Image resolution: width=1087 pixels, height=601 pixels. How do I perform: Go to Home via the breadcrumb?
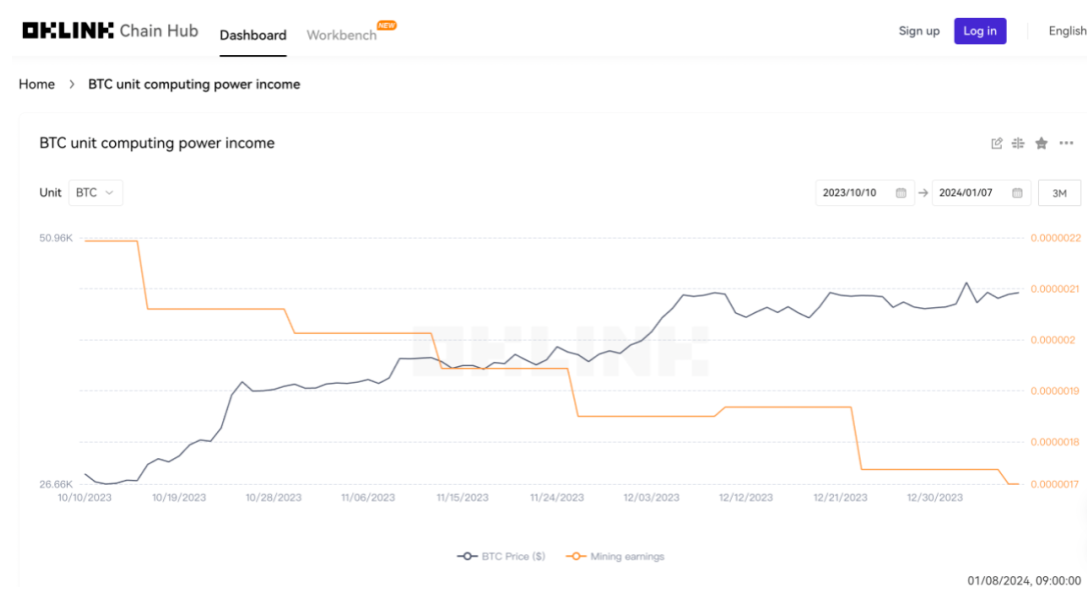tap(37, 85)
